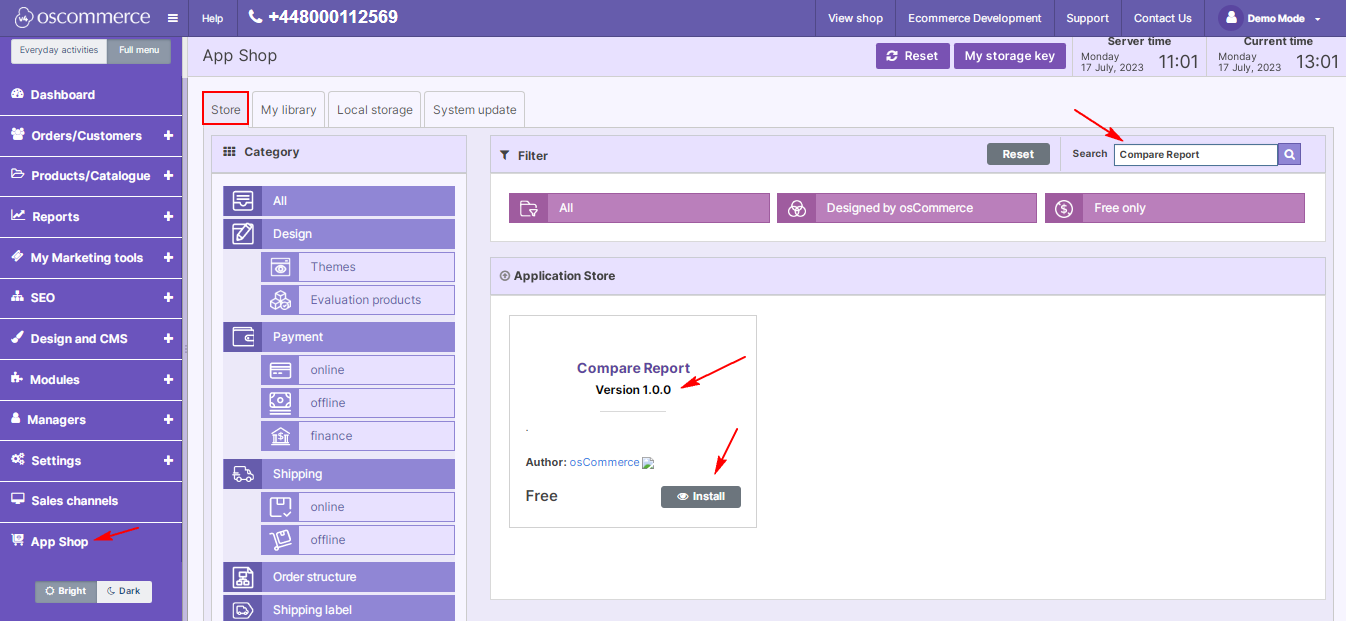The width and height of the screenshot is (1346, 621).
Task: Enable Dark theme
Action: tap(124, 591)
